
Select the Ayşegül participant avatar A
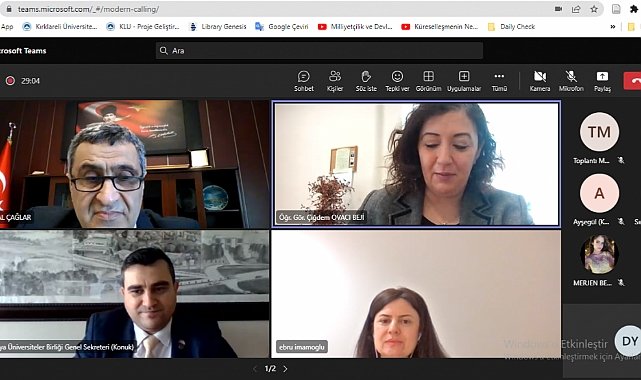[599, 193]
